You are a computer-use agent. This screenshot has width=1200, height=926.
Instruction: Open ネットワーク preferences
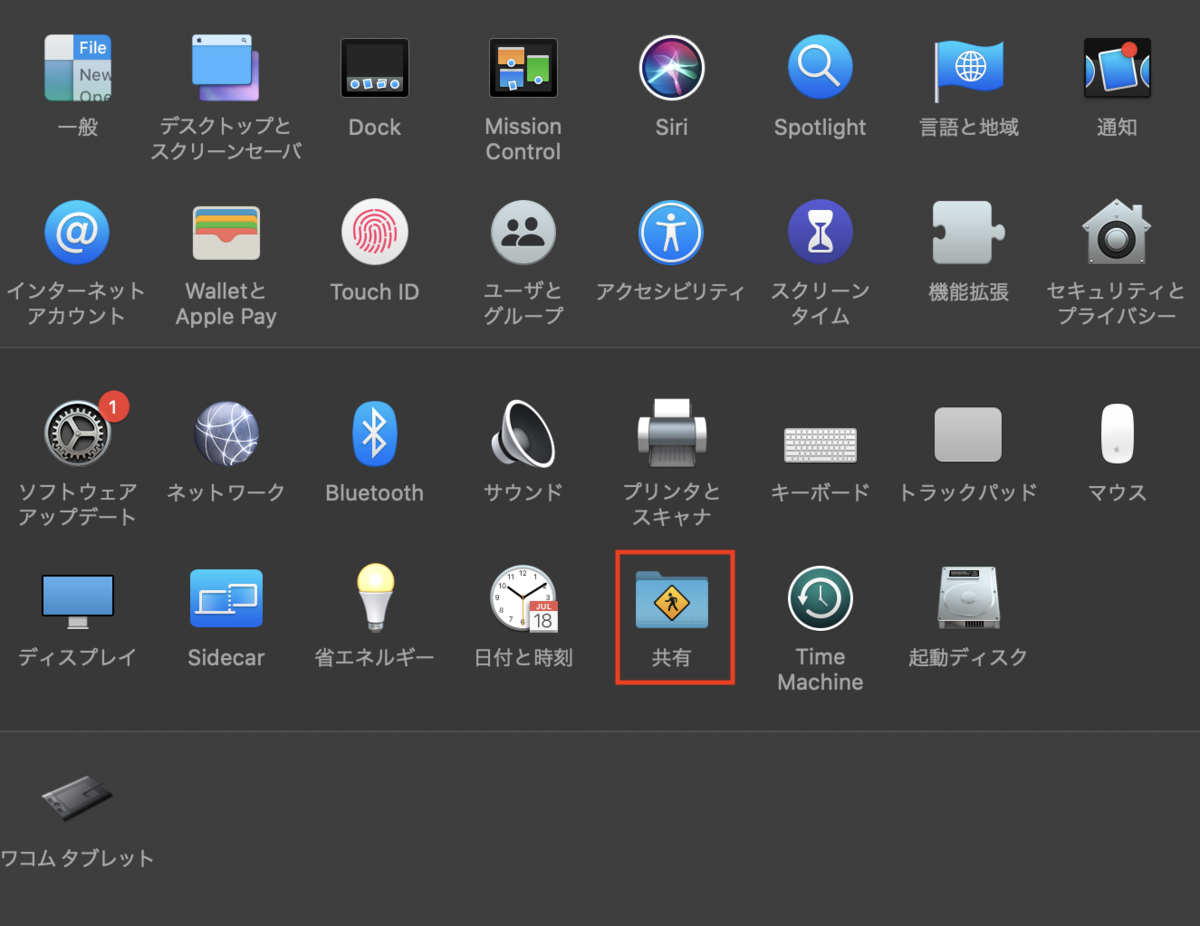(x=226, y=434)
